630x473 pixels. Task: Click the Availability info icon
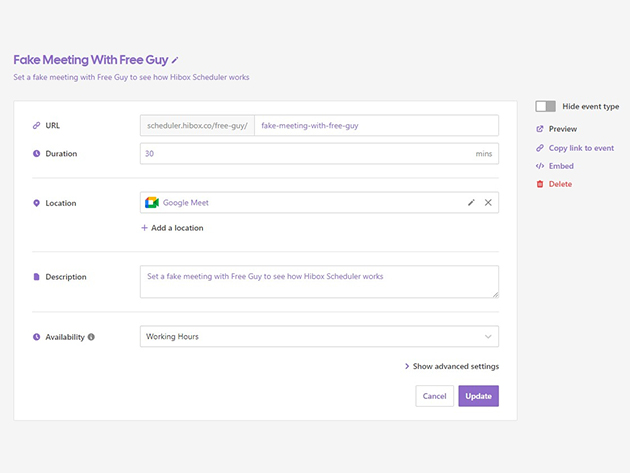[91, 337]
